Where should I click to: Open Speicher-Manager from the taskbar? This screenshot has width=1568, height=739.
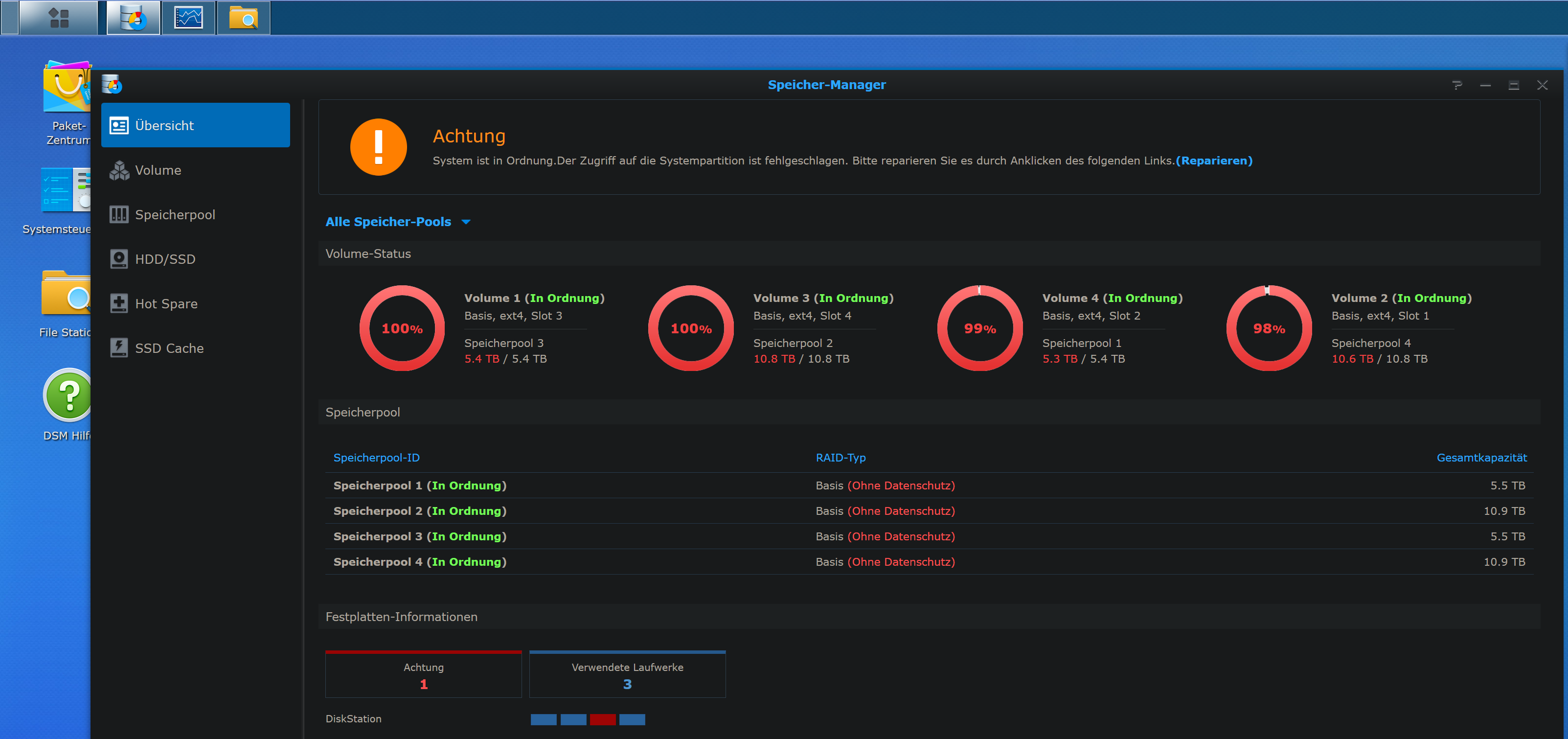[x=133, y=18]
